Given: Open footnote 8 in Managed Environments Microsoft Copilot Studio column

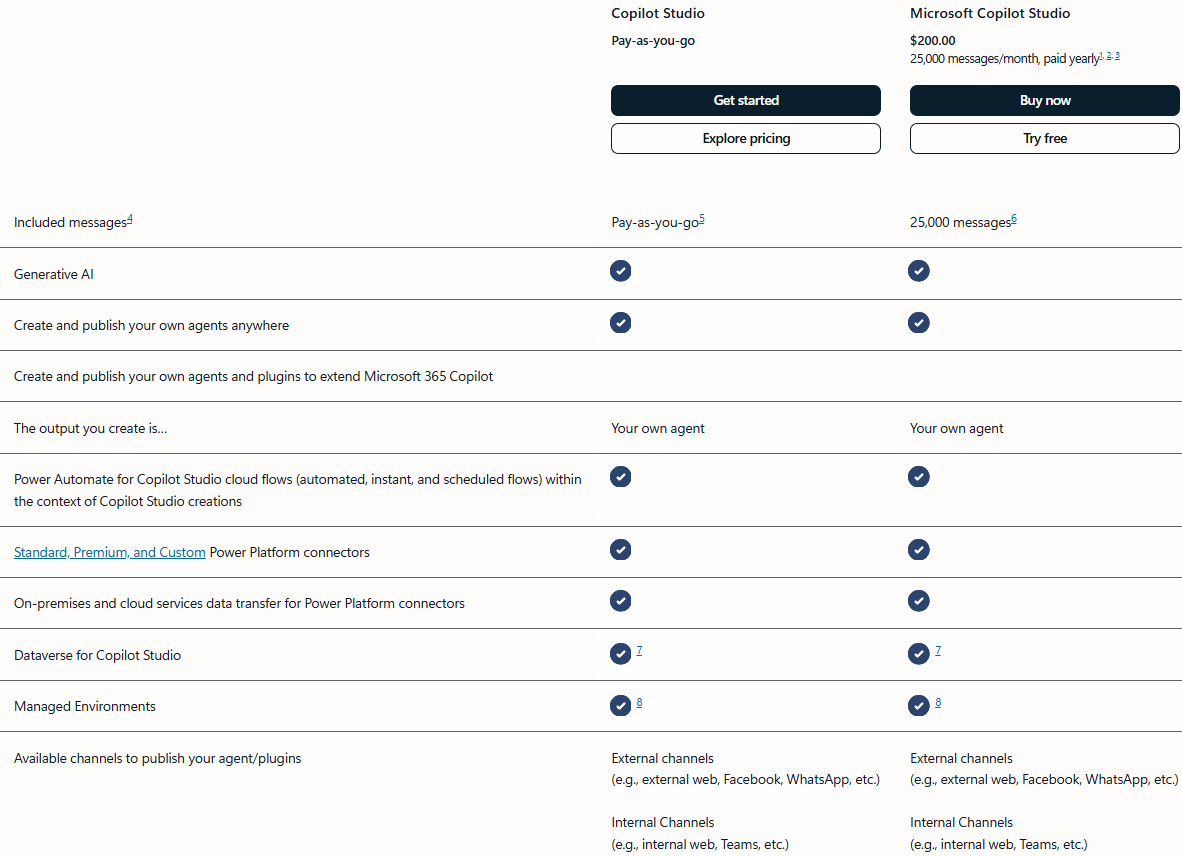Looking at the screenshot, I should tap(938, 702).
